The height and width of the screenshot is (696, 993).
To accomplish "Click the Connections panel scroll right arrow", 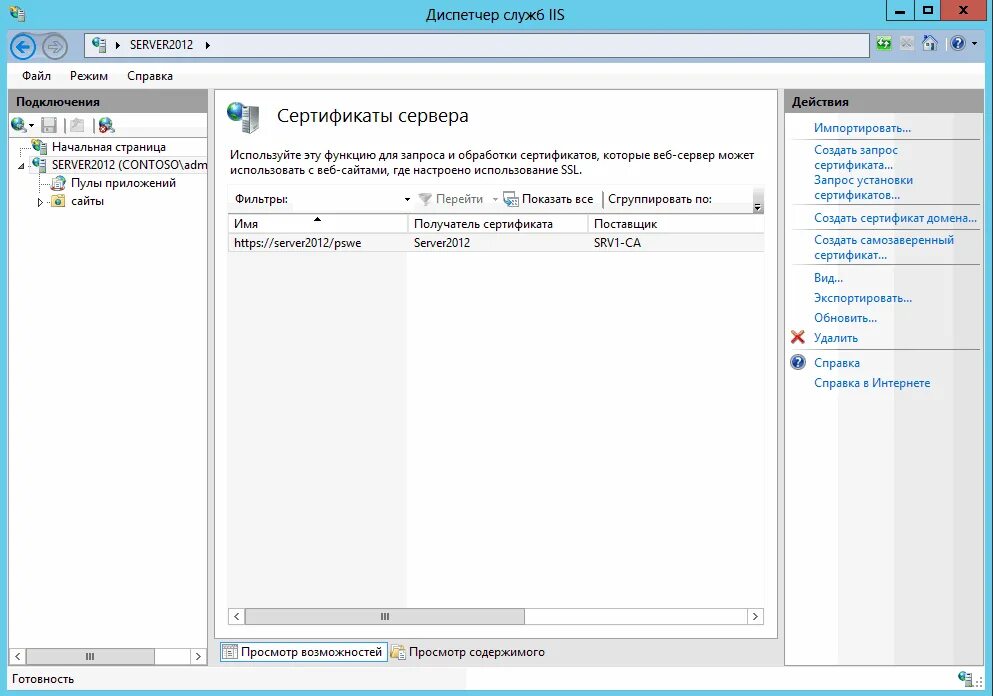I will click(x=198, y=657).
